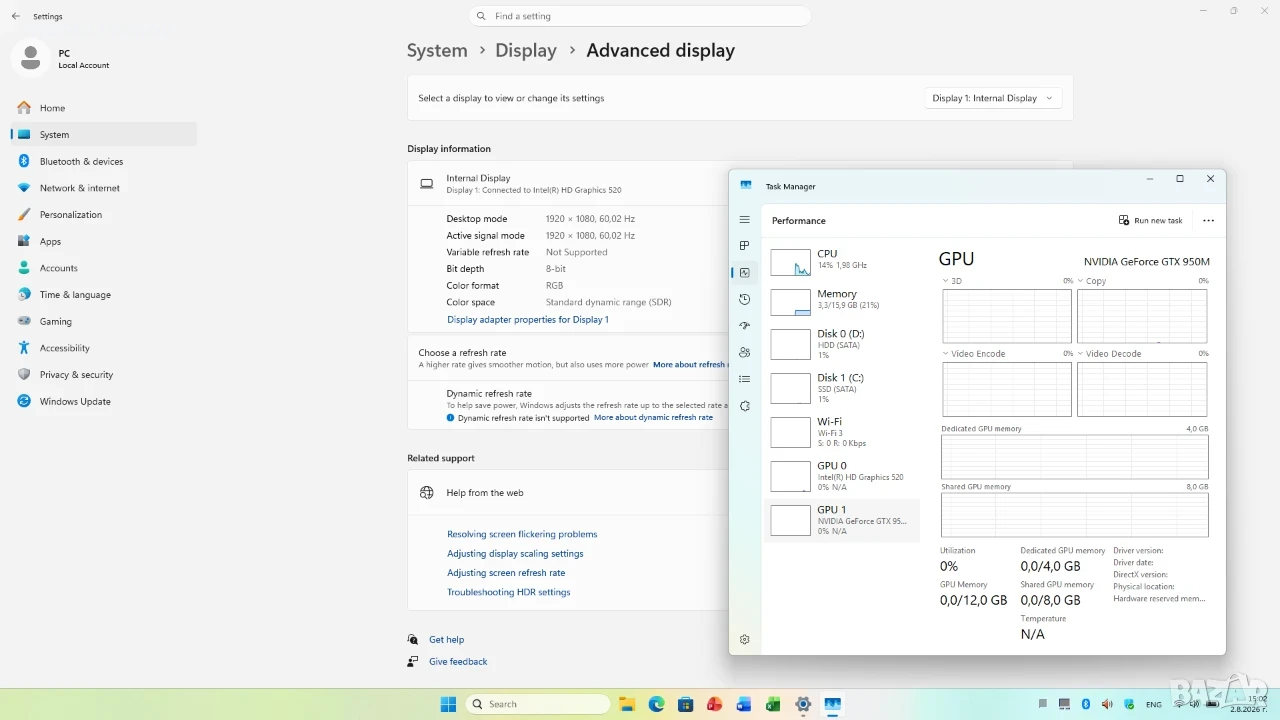
Task: Select Memory in the performance list
Action: 842,301
